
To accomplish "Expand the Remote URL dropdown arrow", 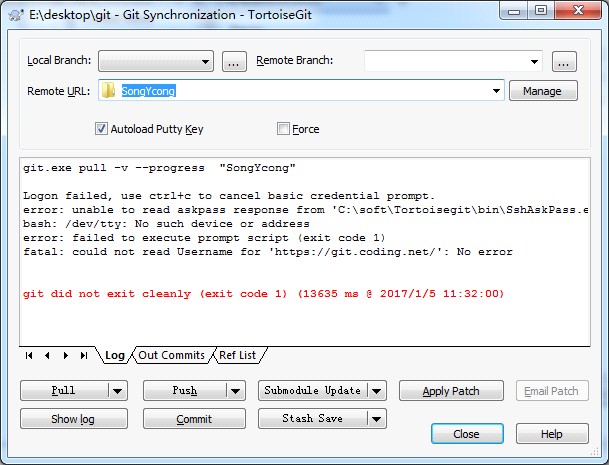I will tap(496, 91).
